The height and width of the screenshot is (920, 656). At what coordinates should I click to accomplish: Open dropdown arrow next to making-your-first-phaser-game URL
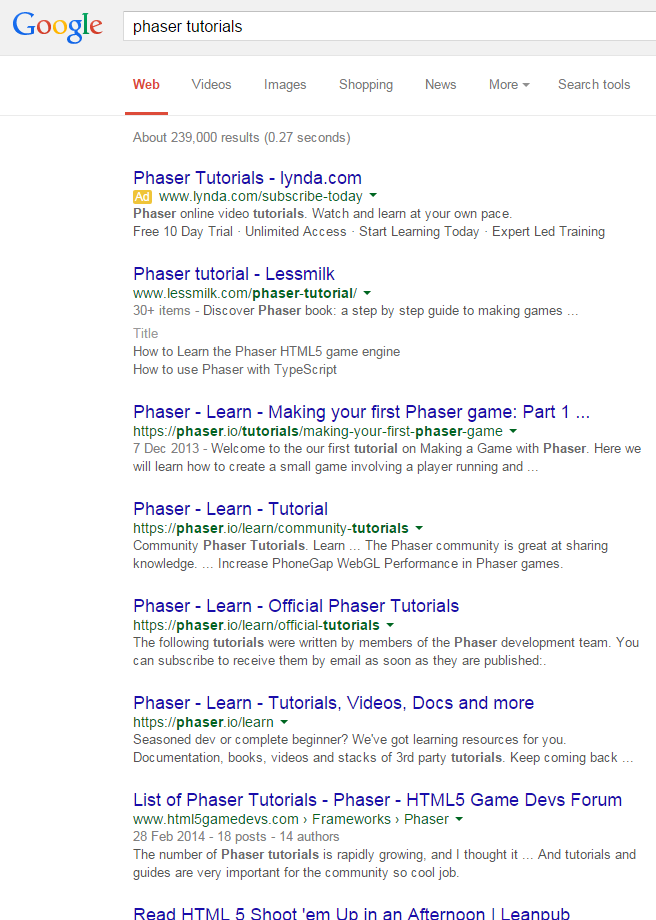[513, 431]
